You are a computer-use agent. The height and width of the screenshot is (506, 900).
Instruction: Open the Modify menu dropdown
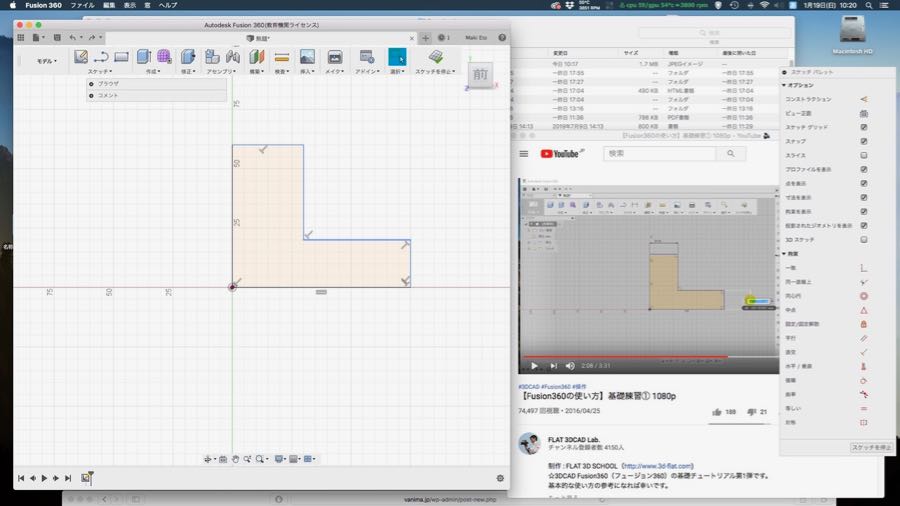tap(188, 72)
